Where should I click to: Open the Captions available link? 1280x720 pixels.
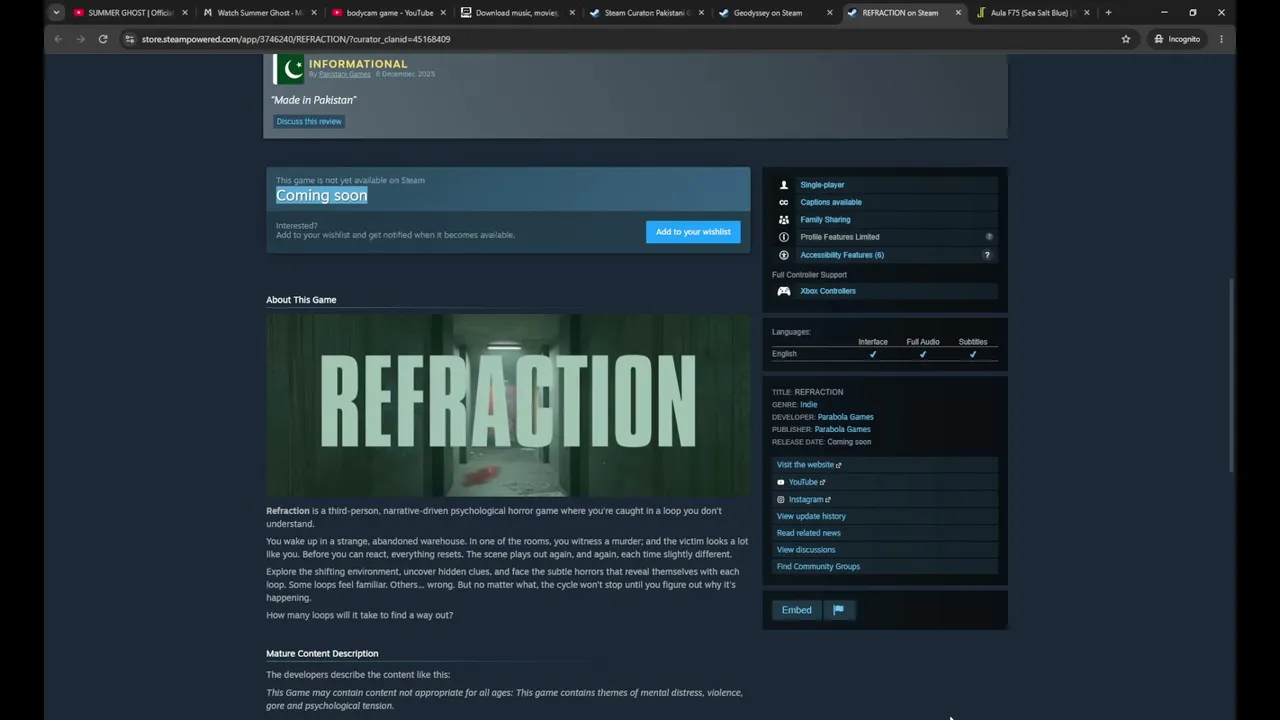click(831, 202)
